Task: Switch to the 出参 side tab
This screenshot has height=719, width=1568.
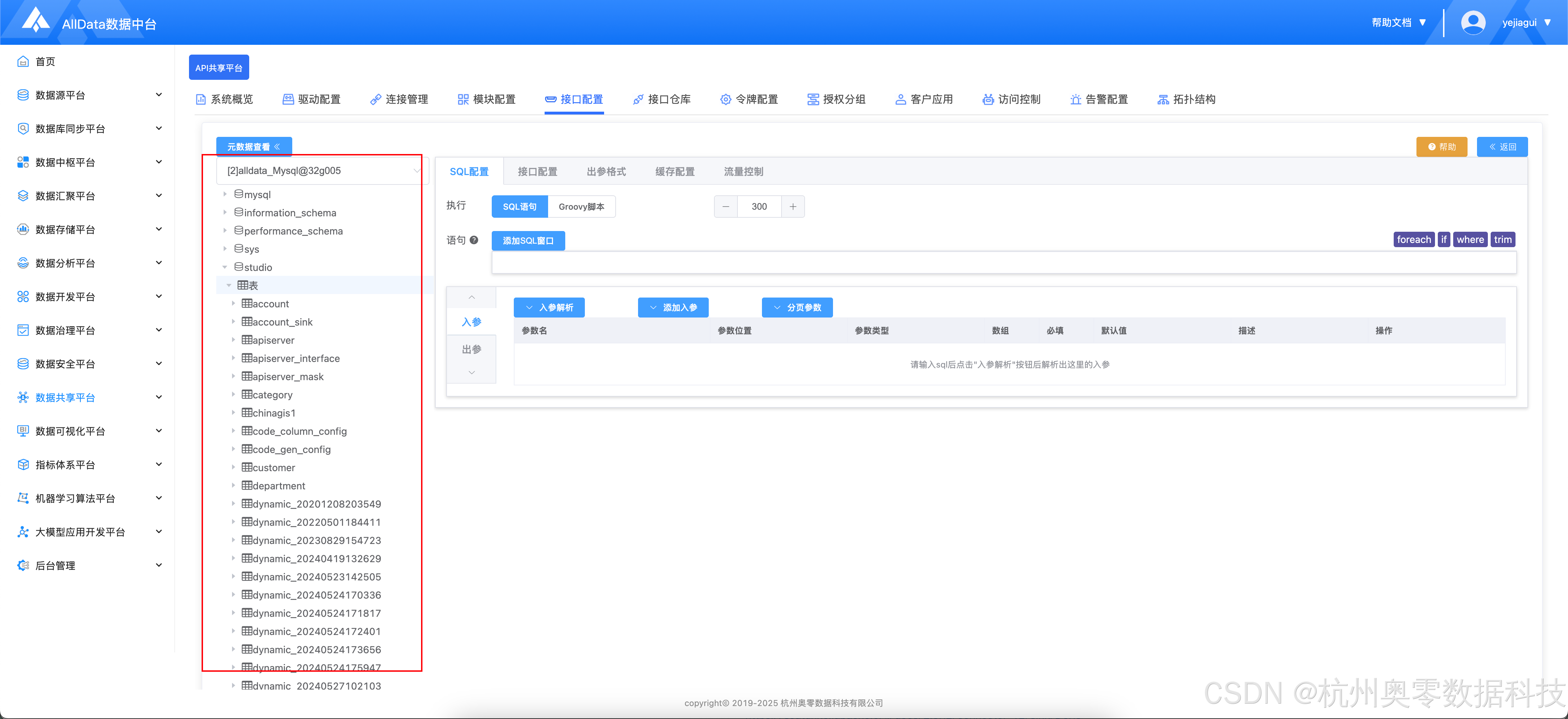Action: click(471, 349)
